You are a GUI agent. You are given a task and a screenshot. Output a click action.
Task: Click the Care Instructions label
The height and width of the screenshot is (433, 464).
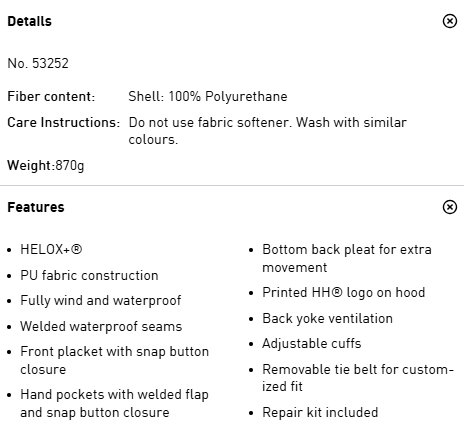tap(64, 122)
